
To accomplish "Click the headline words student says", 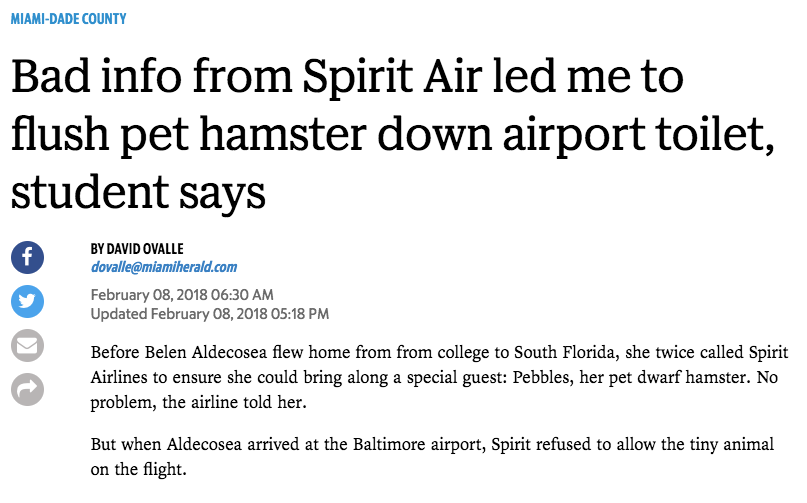I will click(x=138, y=192).
